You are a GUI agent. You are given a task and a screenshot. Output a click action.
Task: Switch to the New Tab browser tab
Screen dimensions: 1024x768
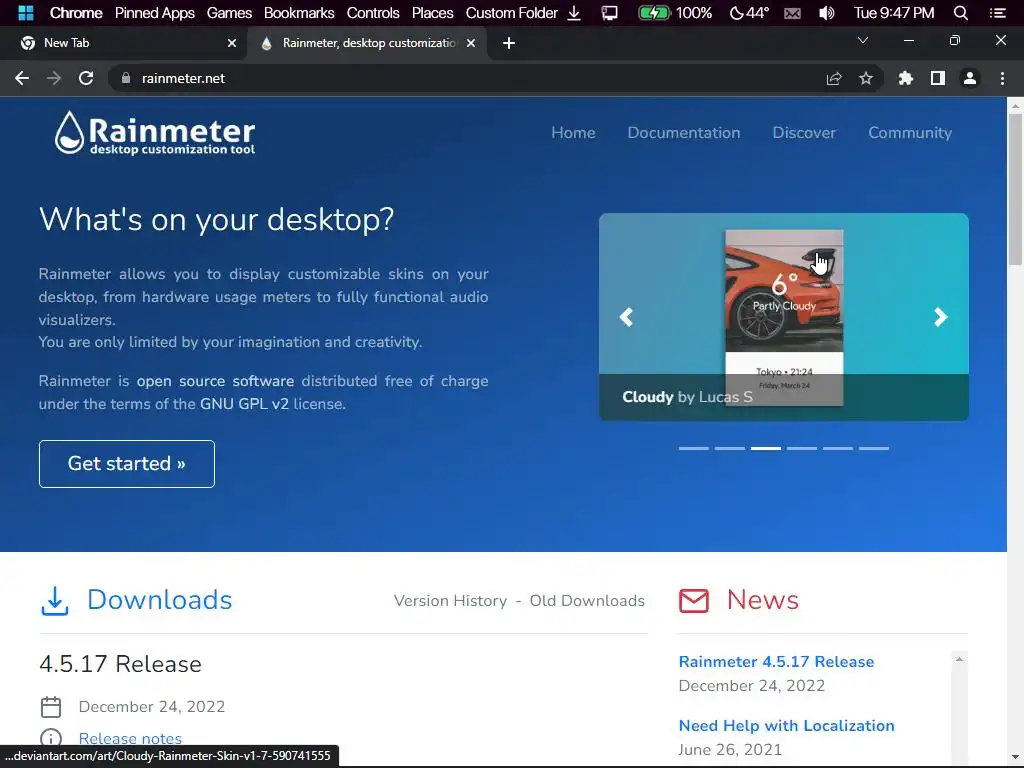pos(123,43)
